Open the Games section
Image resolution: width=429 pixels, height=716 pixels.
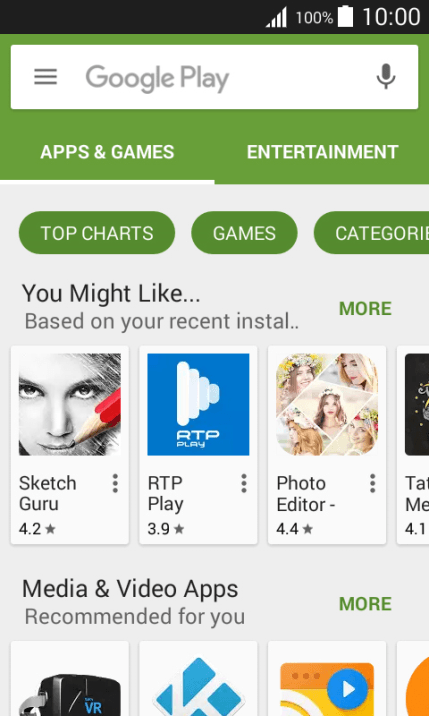pyautogui.click(x=244, y=233)
